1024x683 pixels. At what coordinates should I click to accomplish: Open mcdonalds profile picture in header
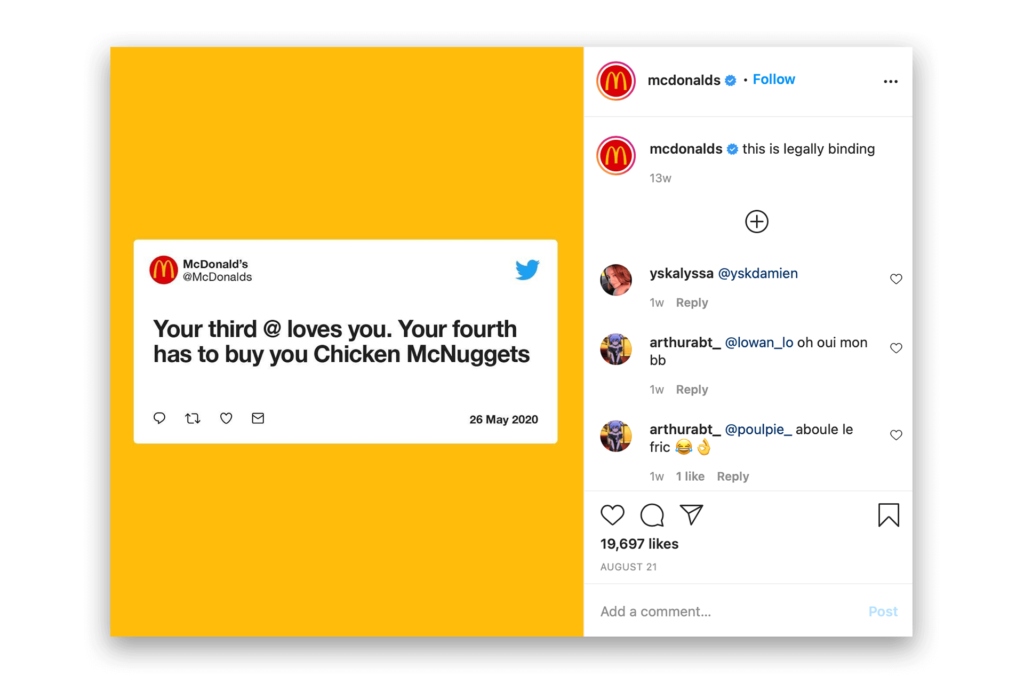[x=616, y=81]
